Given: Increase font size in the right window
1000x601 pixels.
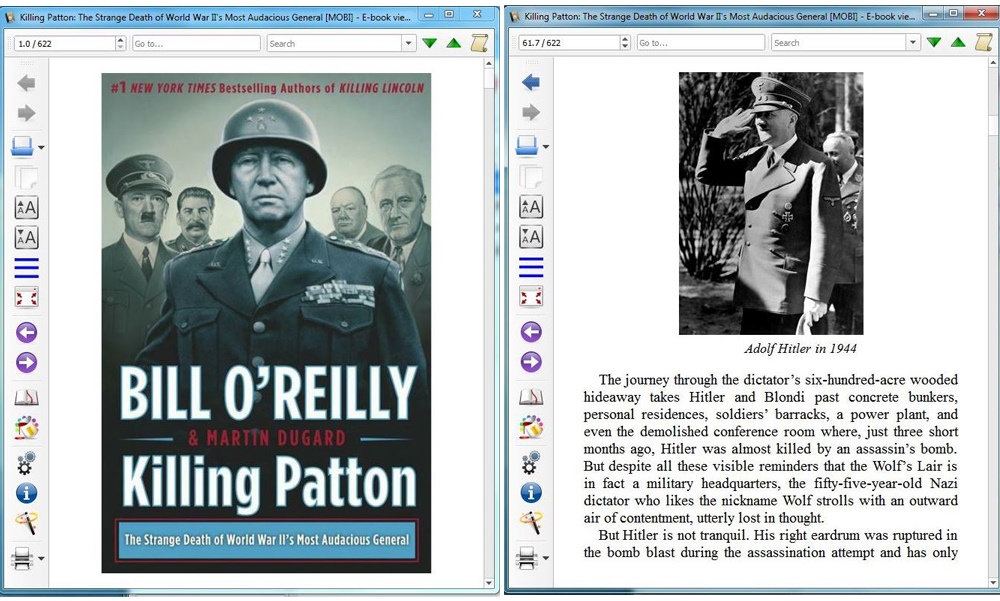Looking at the screenshot, I should (x=531, y=207).
